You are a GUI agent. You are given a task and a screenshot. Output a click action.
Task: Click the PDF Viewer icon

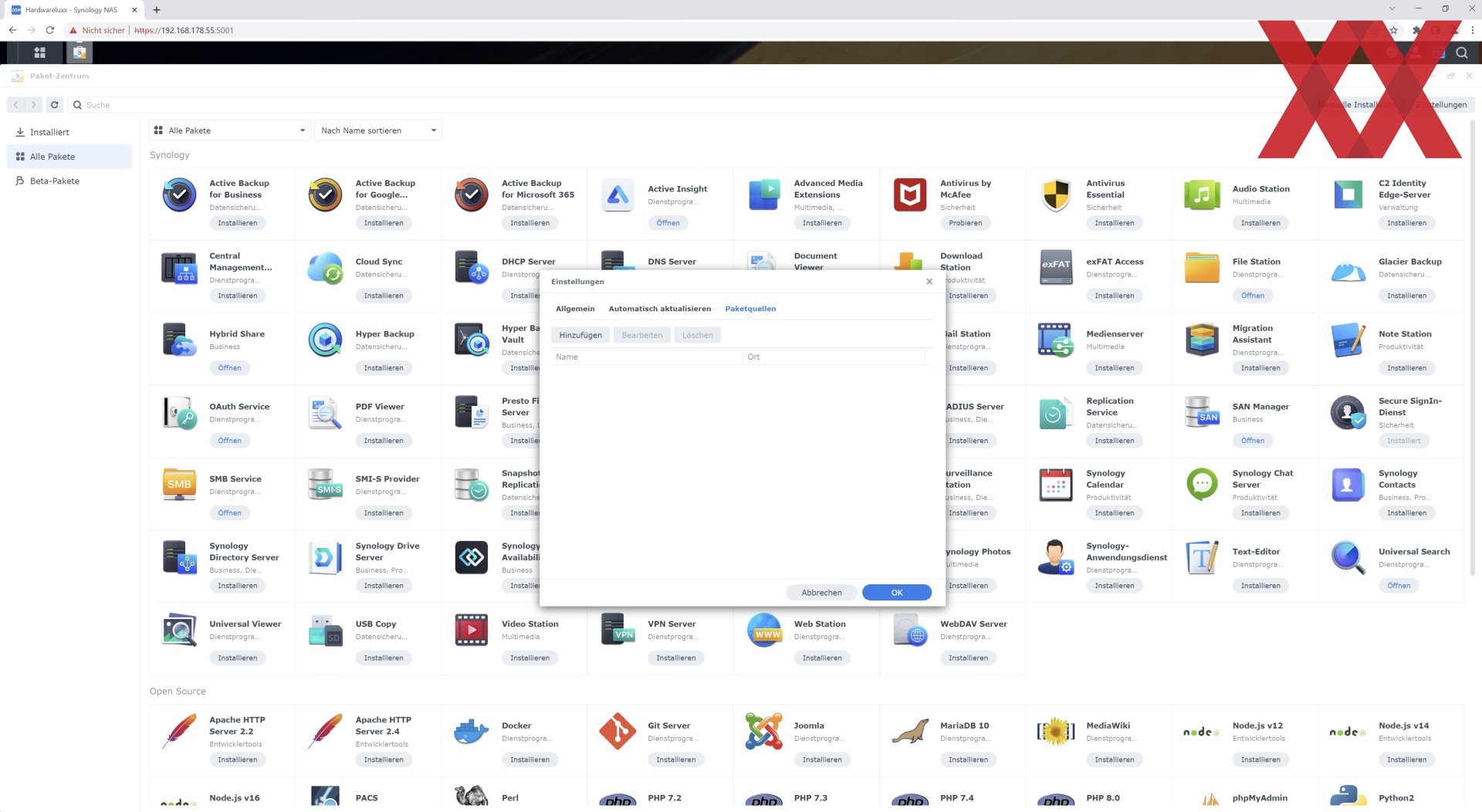coord(325,413)
